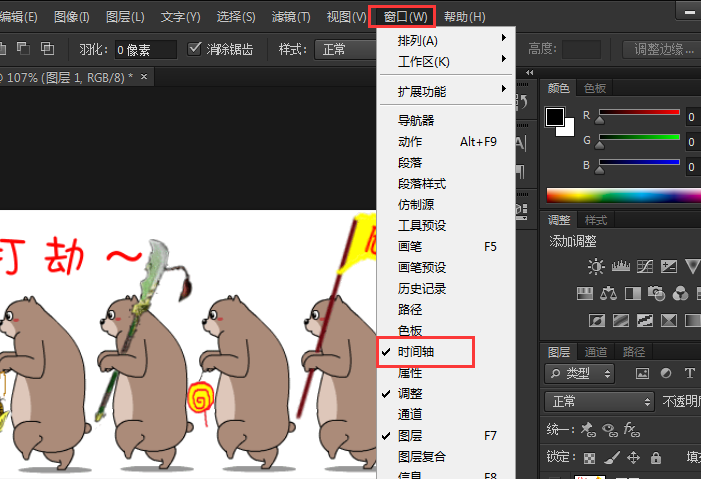Add a Color Balance adjustment
The image size is (701, 479).
pos(608,293)
